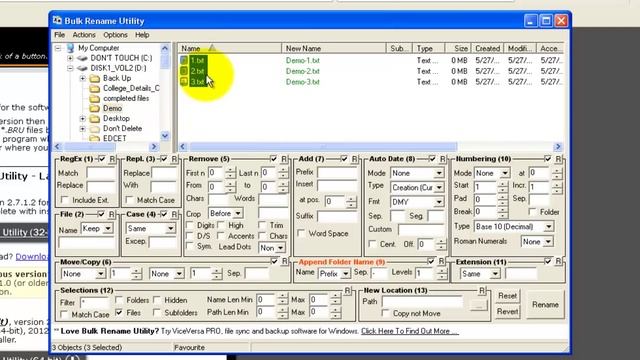Reset Move/Copy (6) section with R button
This screenshot has height=360, width=640.
(284, 261)
